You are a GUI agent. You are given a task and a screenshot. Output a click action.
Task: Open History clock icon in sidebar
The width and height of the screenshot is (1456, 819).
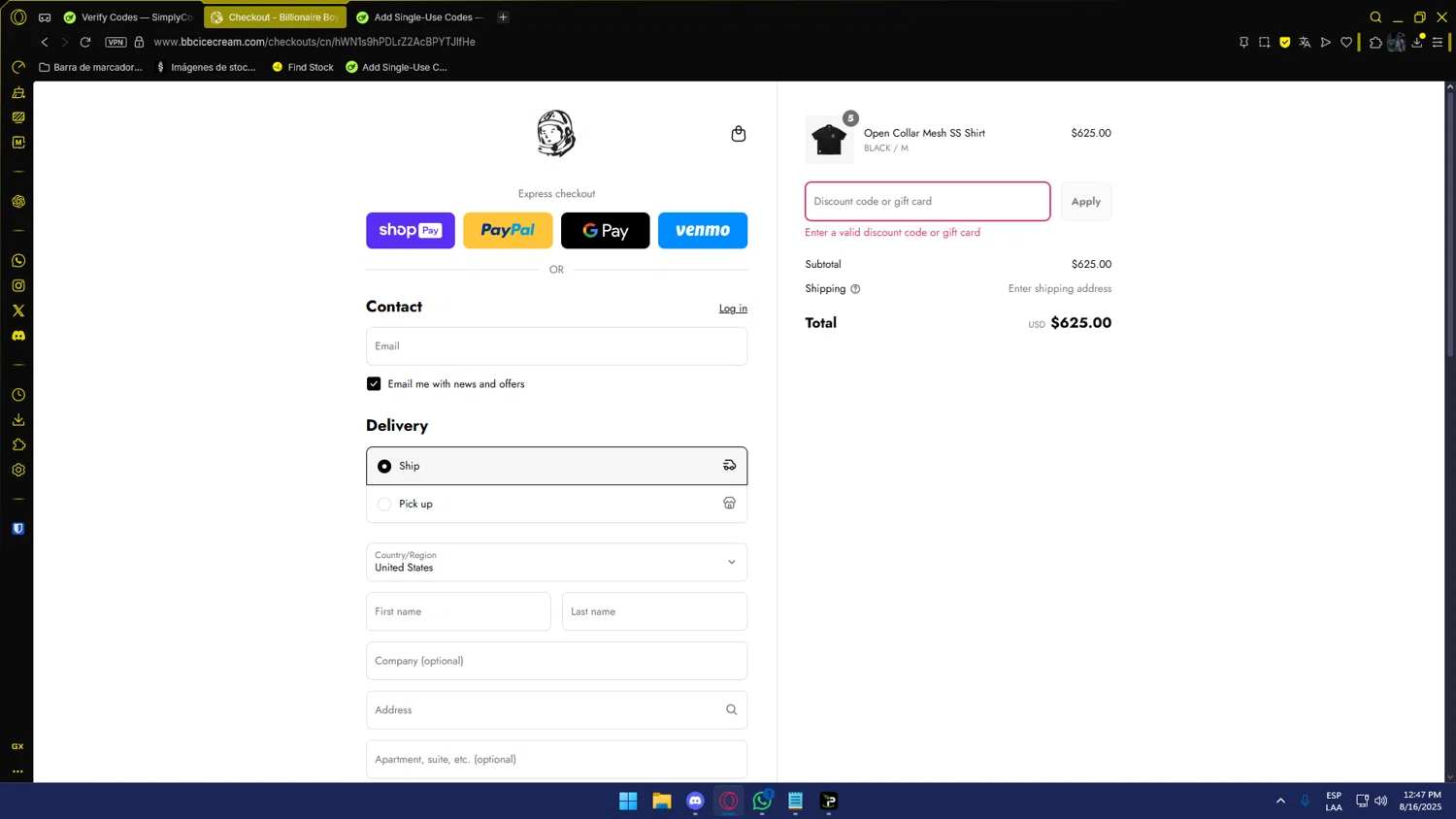point(18,395)
